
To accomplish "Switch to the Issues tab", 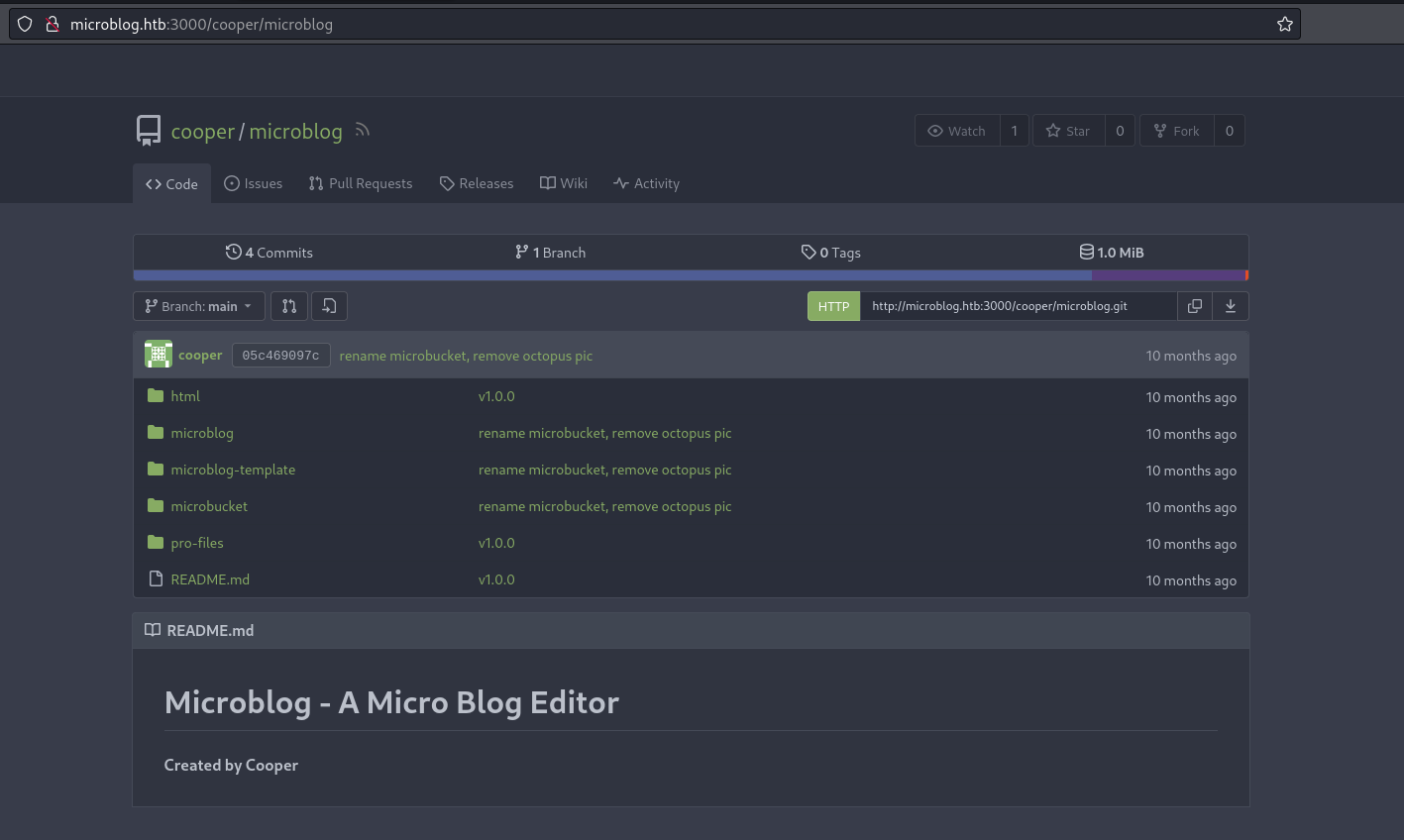I will (x=254, y=183).
